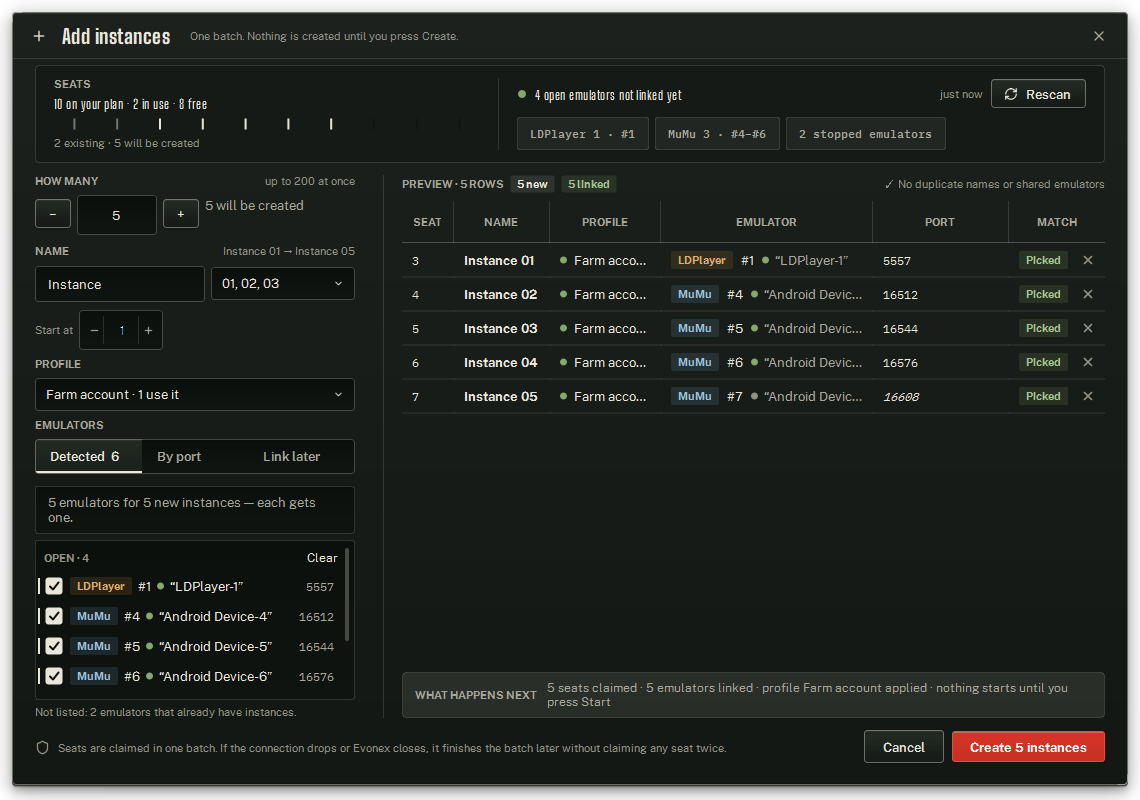The height and width of the screenshot is (800, 1140).
Task: Click the MATCH column header
Action: pos(1056,222)
